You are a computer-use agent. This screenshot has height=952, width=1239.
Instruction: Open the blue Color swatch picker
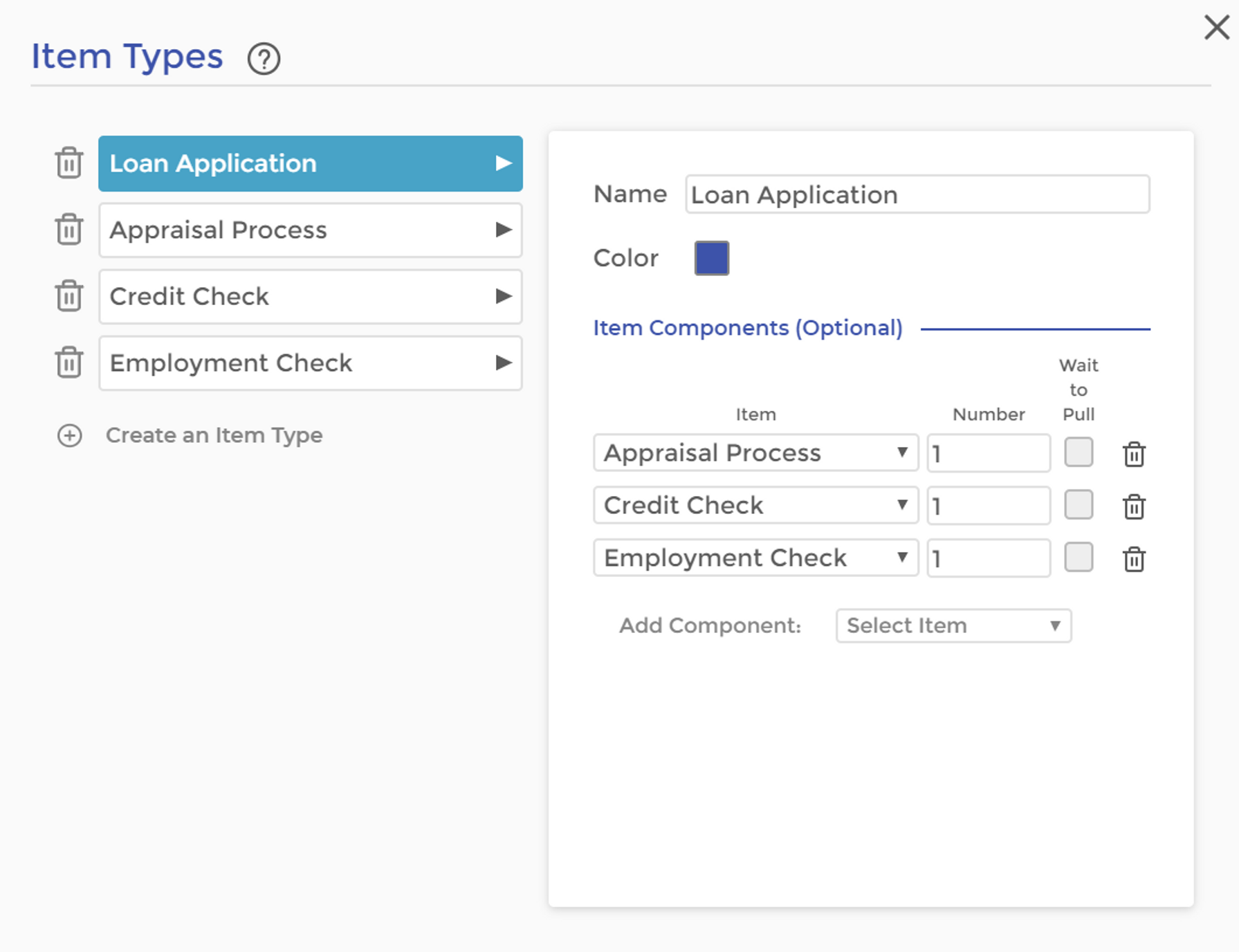(x=711, y=258)
